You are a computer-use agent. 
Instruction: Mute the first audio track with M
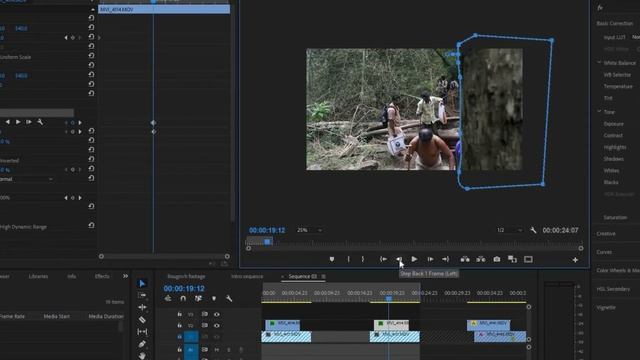(217, 350)
